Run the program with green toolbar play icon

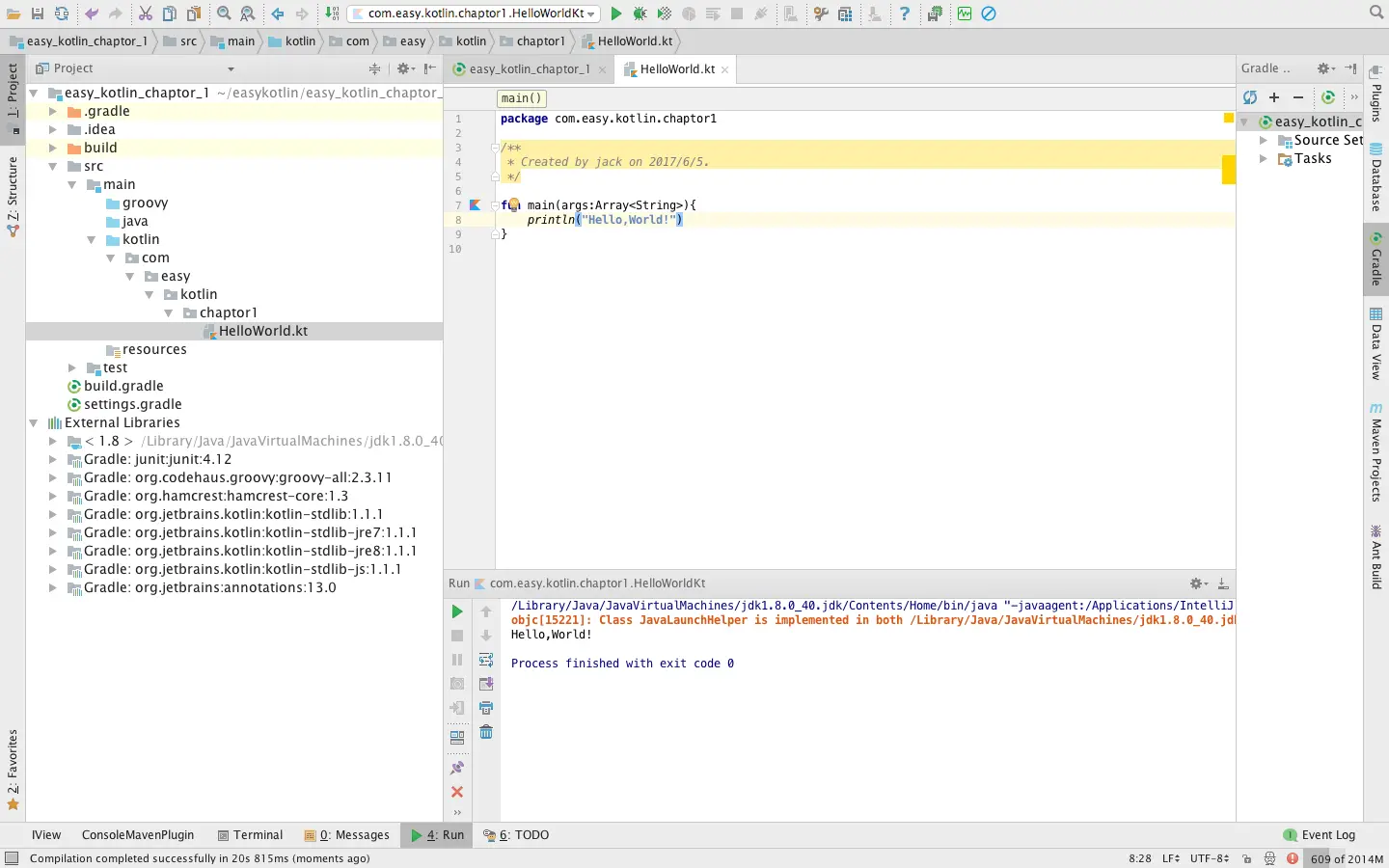[616, 14]
